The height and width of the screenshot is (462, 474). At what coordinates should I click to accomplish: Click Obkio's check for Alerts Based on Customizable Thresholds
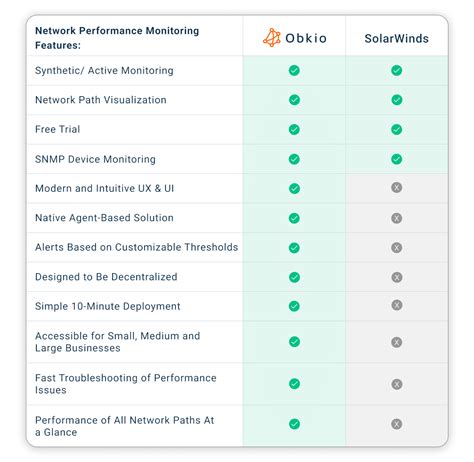[x=294, y=248]
